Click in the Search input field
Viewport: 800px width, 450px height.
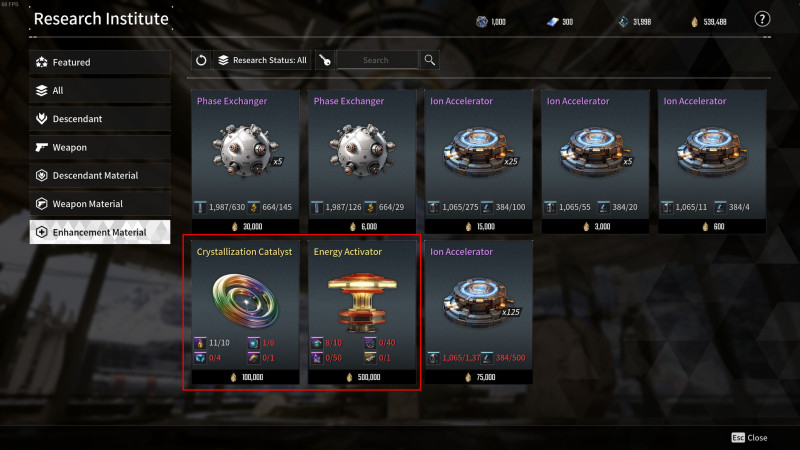(378, 60)
